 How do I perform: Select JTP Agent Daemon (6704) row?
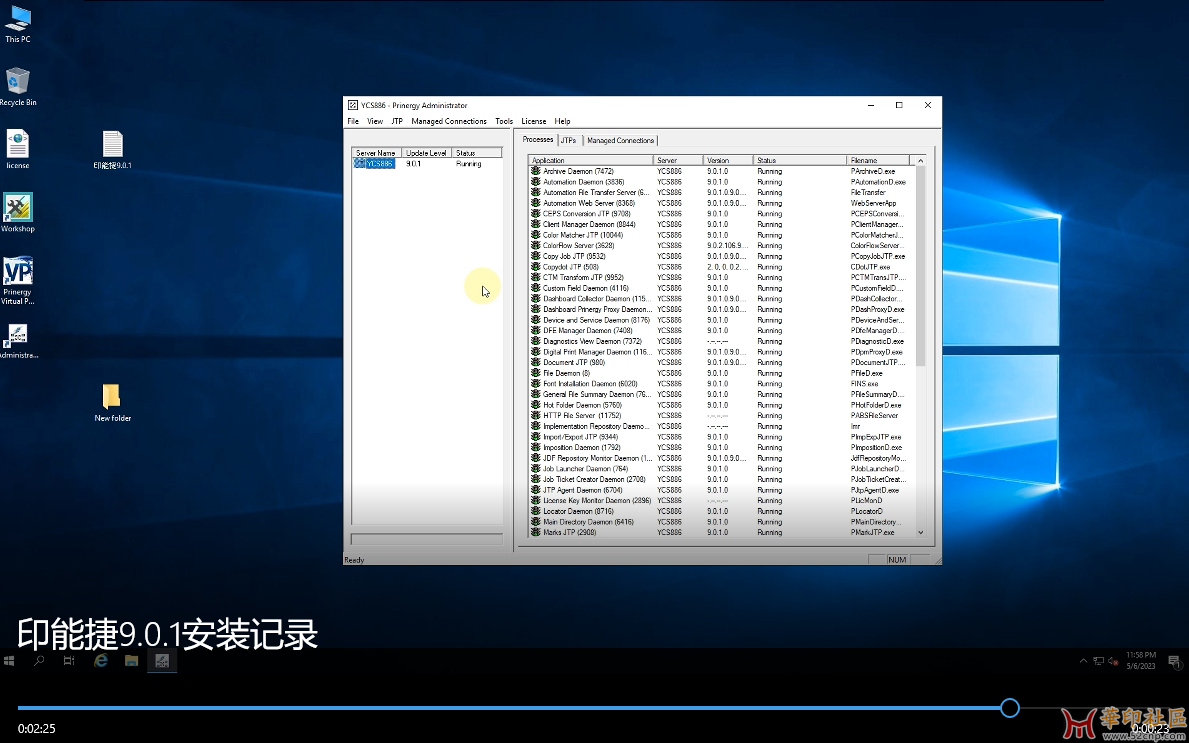pos(722,490)
